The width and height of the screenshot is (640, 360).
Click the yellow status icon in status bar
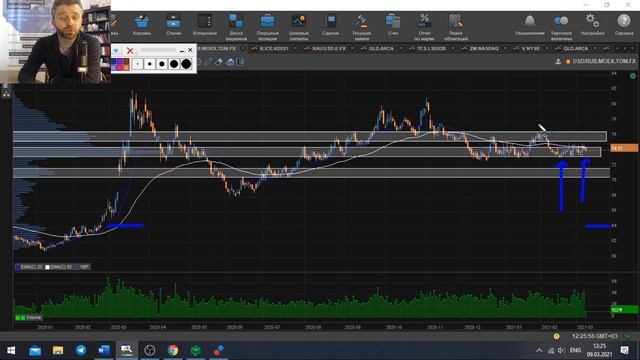556,336
